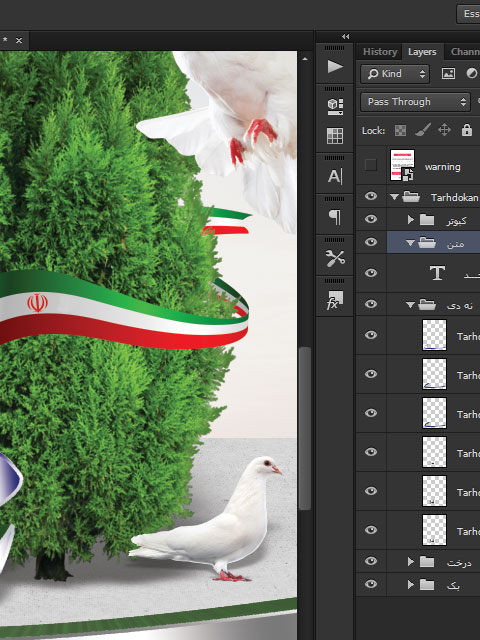Viewport: 480px width, 640px height.
Task: Click the scroll-up arrow of canvas
Action: pyautogui.click(x=305, y=59)
